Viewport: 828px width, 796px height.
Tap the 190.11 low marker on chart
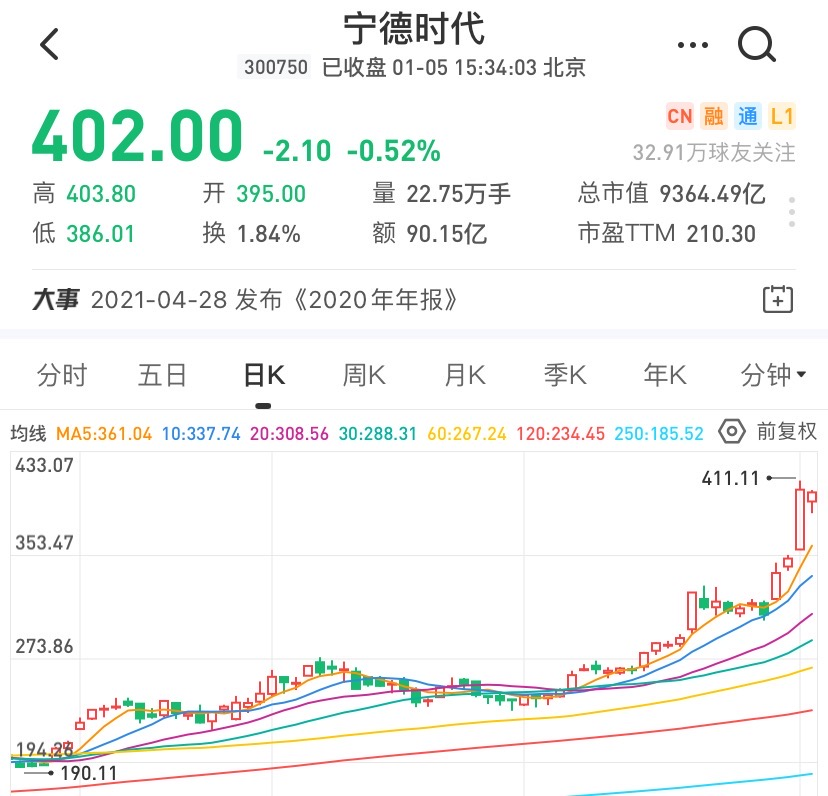tap(88, 773)
